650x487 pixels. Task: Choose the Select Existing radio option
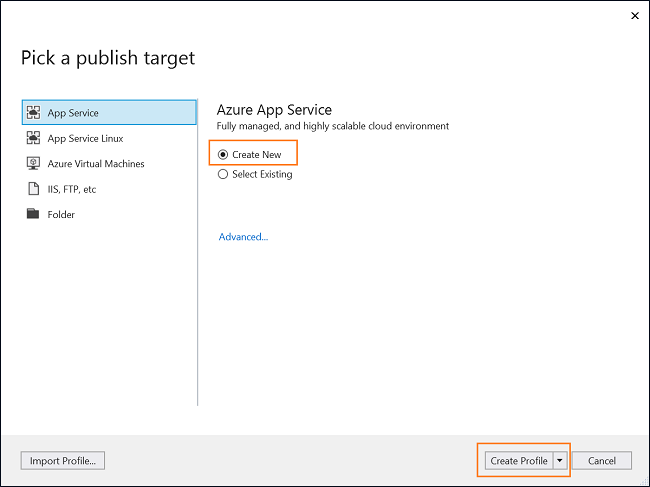[223, 174]
